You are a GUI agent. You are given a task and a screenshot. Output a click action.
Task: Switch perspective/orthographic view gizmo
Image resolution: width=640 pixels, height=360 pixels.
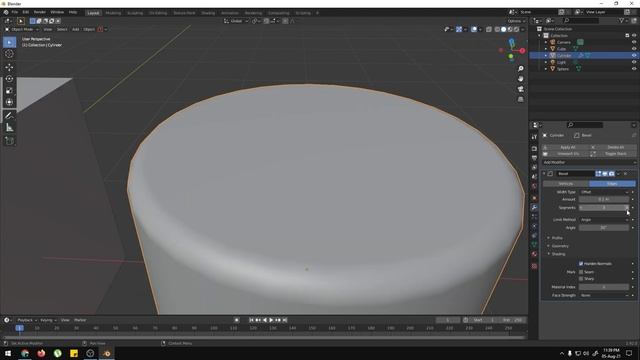[x=520, y=99]
